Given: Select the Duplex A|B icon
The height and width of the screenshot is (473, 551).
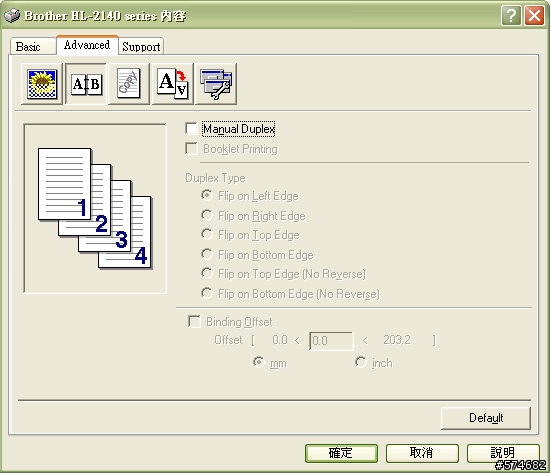Looking at the screenshot, I should [86, 84].
